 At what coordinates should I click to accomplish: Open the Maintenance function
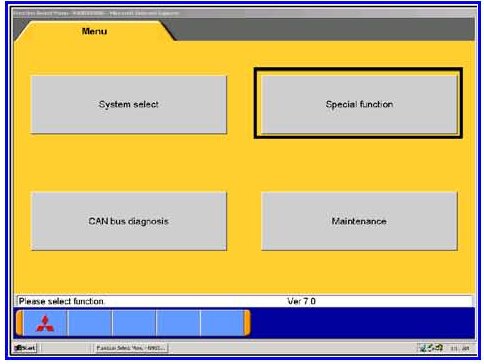coord(359,221)
